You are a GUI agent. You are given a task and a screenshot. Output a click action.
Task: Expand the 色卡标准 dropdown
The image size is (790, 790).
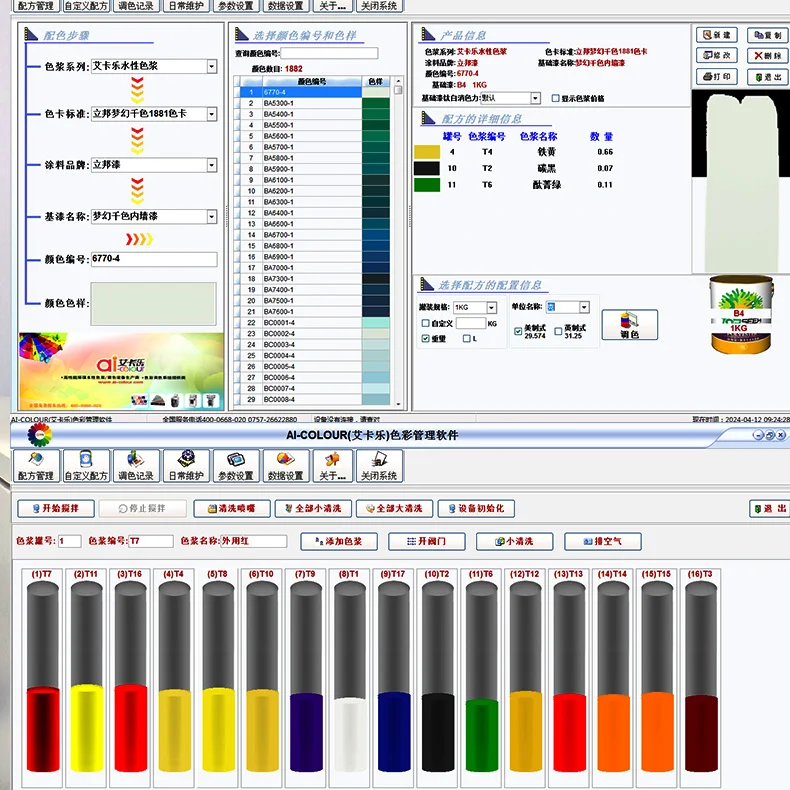tap(212, 114)
